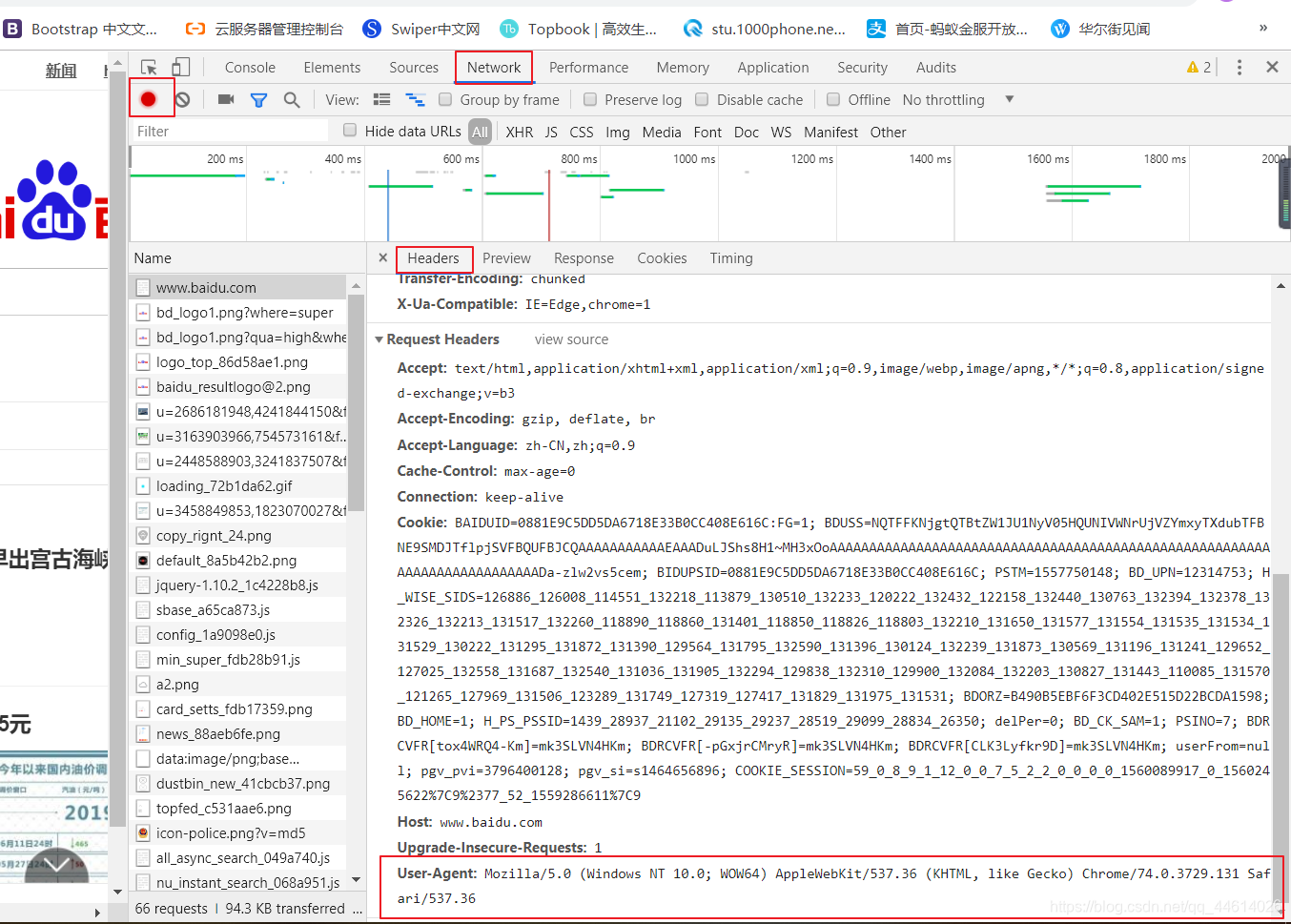
Task: Close the DevTools panel
Action: pos(1272,67)
